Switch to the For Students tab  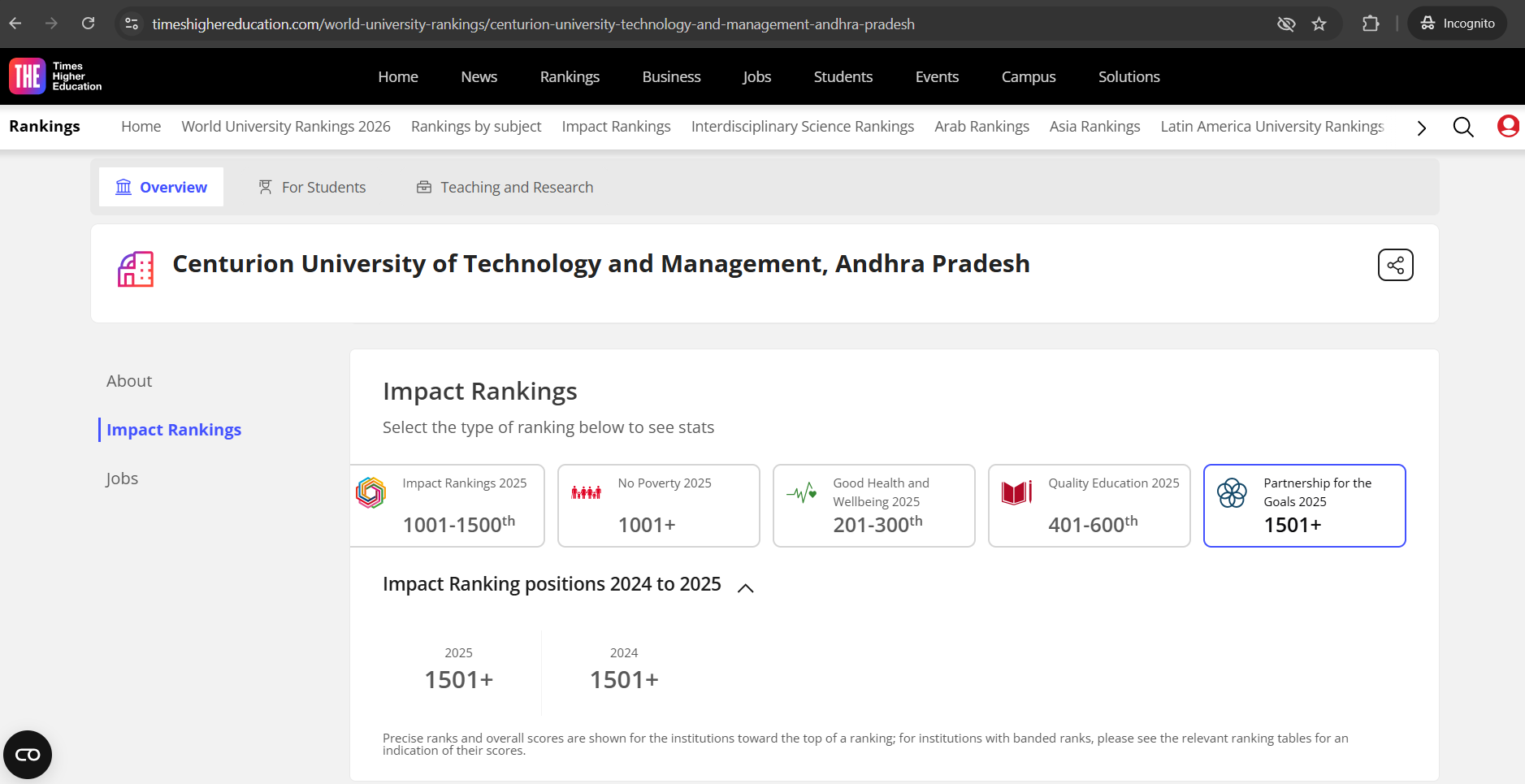coord(312,188)
